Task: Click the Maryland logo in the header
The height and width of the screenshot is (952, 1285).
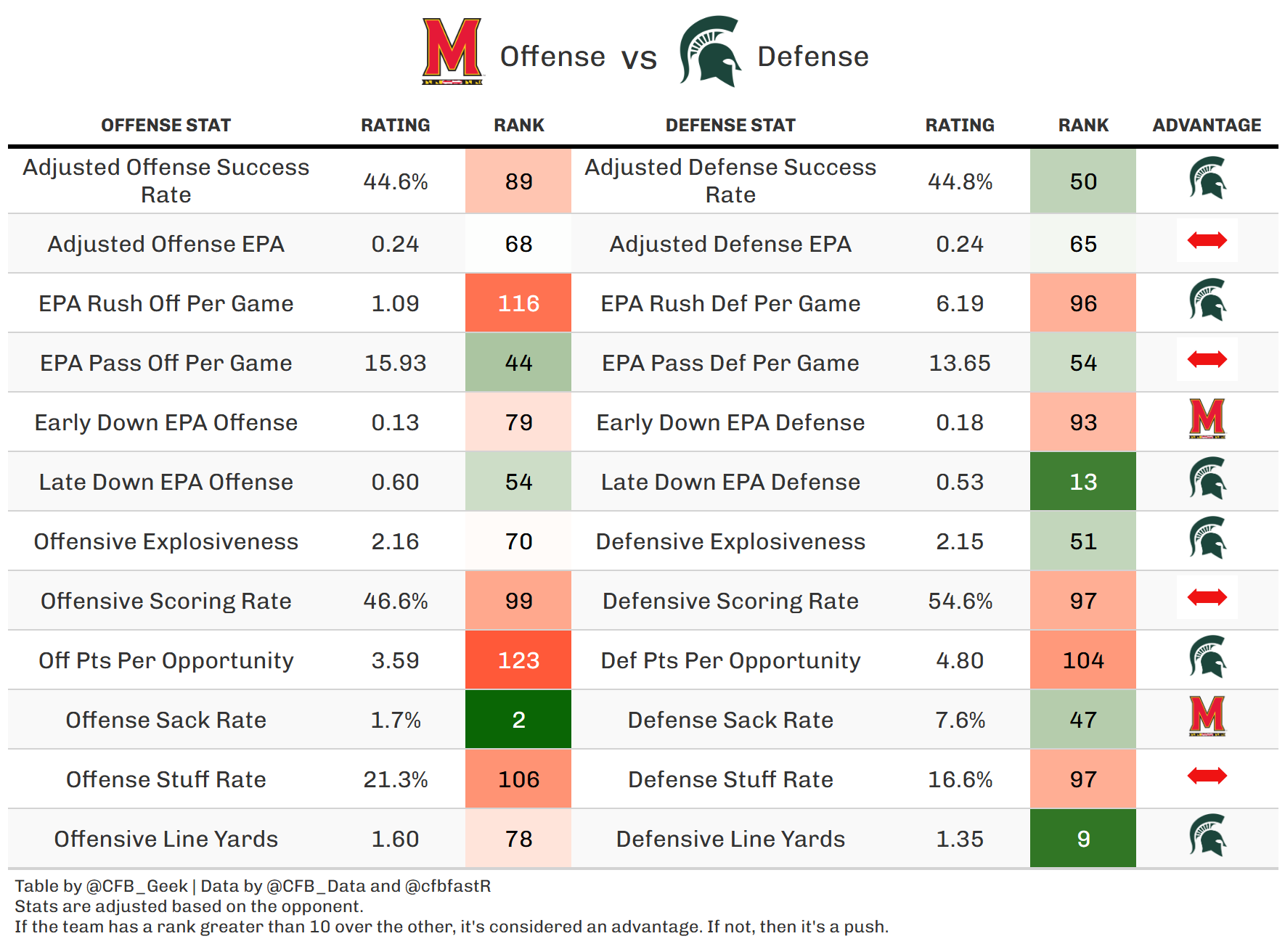Action: pyautogui.click(x=452, y=52)
